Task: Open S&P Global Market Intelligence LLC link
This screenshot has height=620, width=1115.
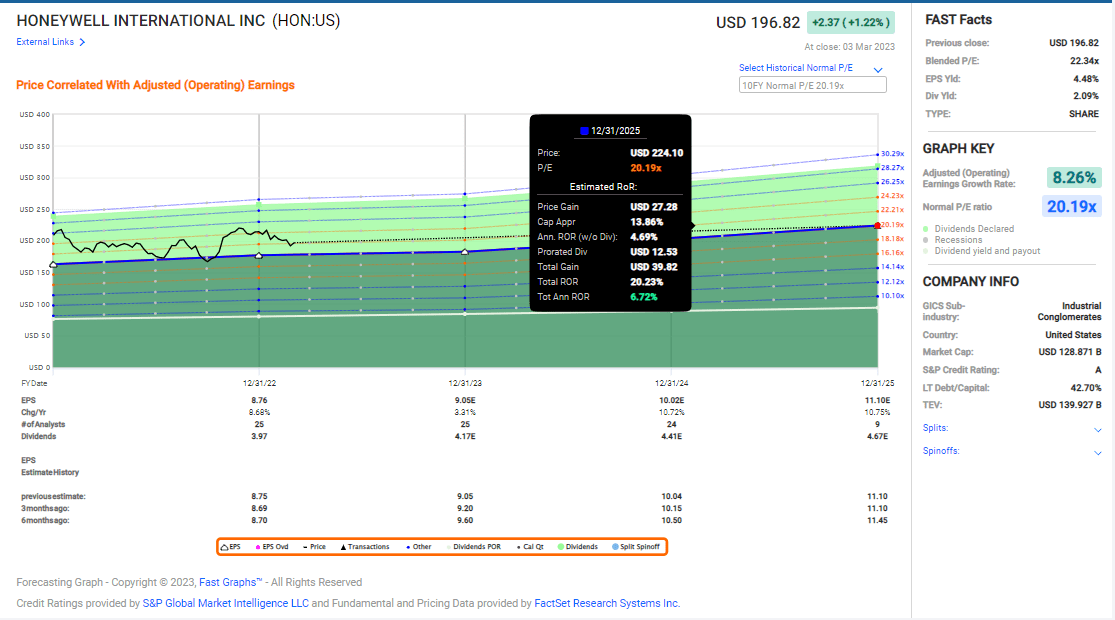Action: 225,604
